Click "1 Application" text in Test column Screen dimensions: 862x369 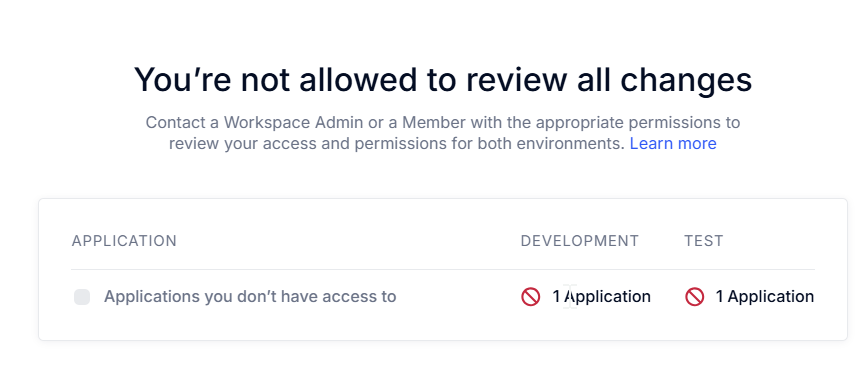pyautogui.click(x=765, y=297)
